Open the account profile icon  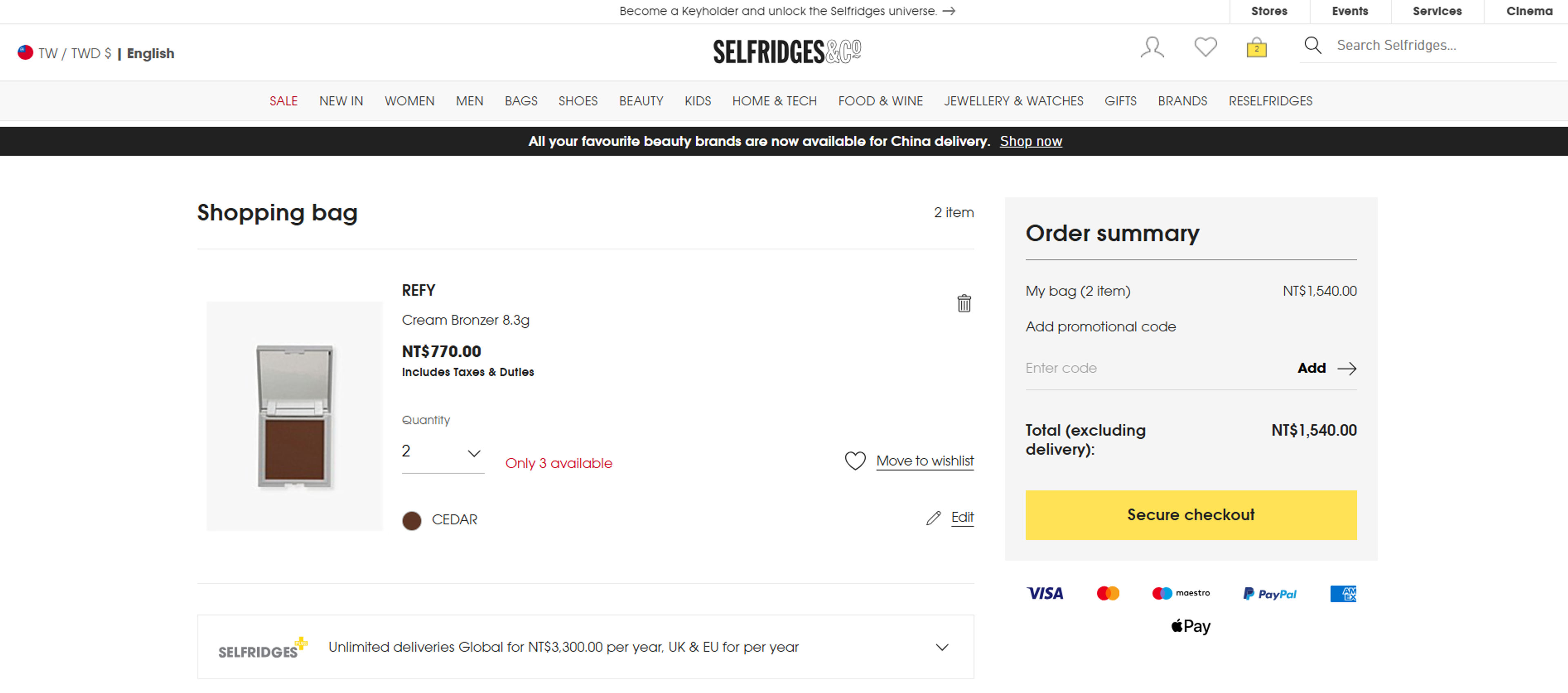pyautogui.click(x=1151, y=47)
